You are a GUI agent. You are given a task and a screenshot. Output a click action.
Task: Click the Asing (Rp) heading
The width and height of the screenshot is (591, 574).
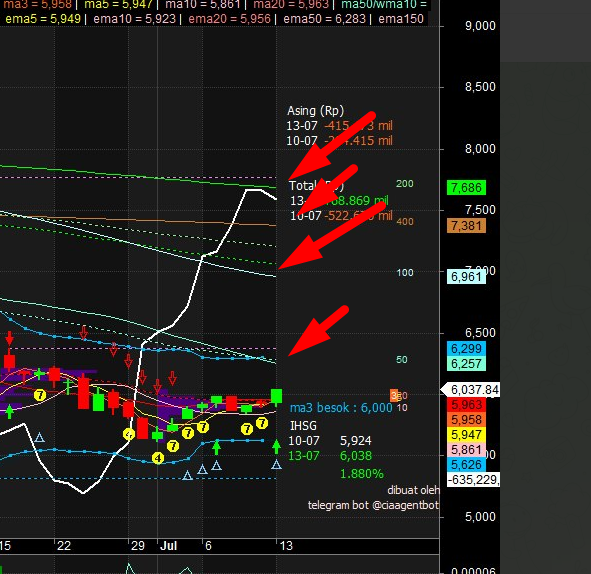tap(315, 111)
